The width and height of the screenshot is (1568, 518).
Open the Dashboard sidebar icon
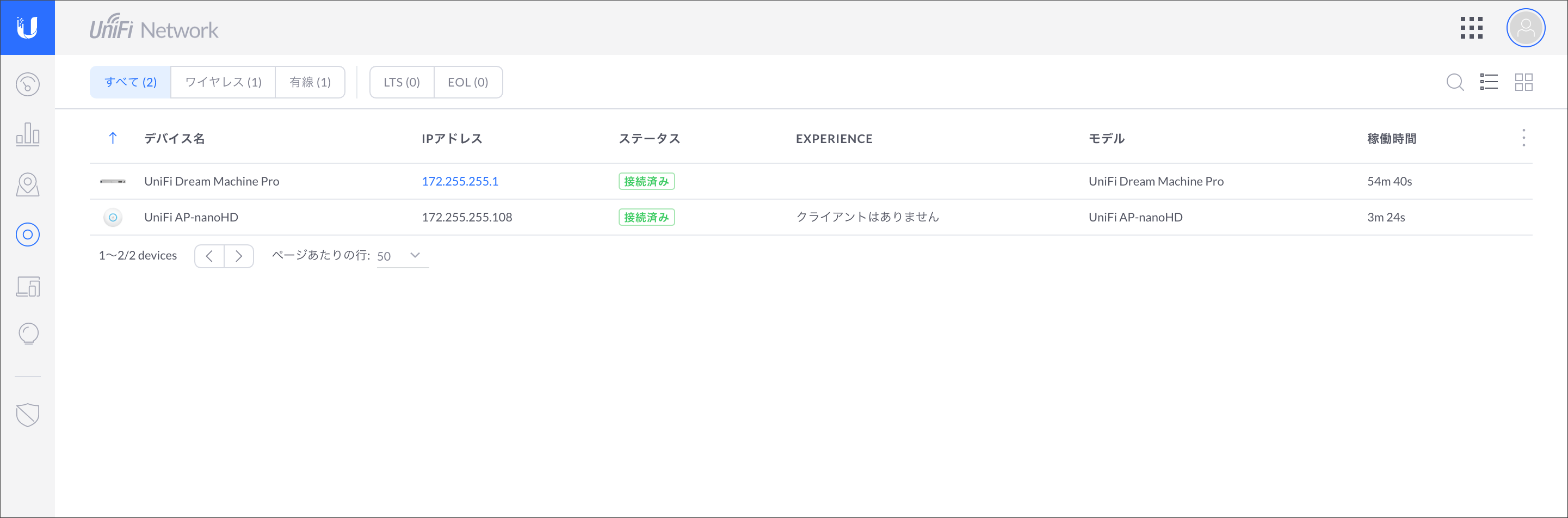click(x=27, y=84)
